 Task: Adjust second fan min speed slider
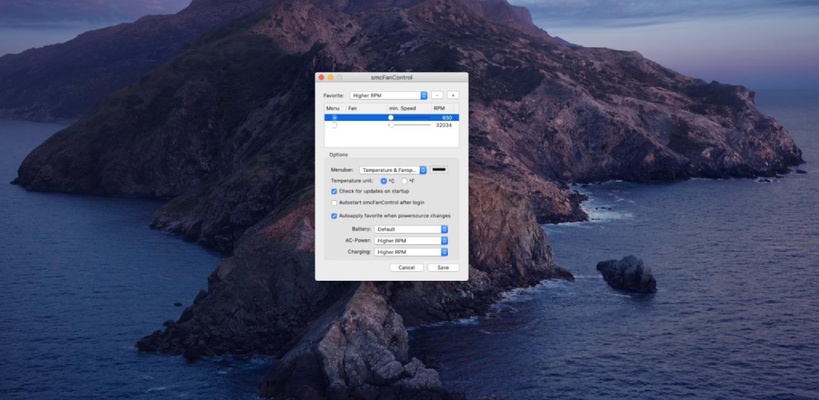[x=391, y=125]
